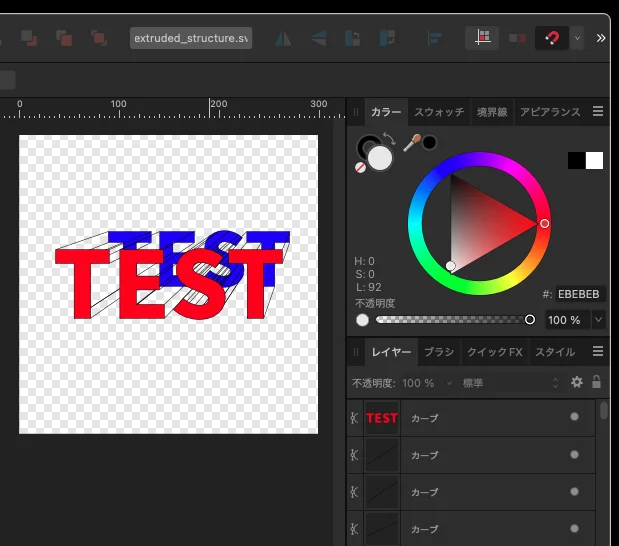Viewport: 619px width, 546px height.
Task: Select the second カーブ layer name
Action: point(424,455)
